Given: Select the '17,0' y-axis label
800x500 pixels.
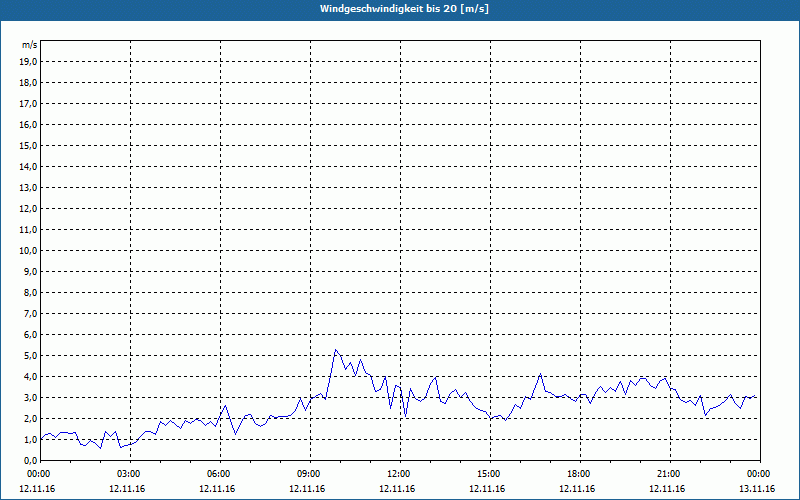Looking at the screenshot, I should (x=29, y=104).
